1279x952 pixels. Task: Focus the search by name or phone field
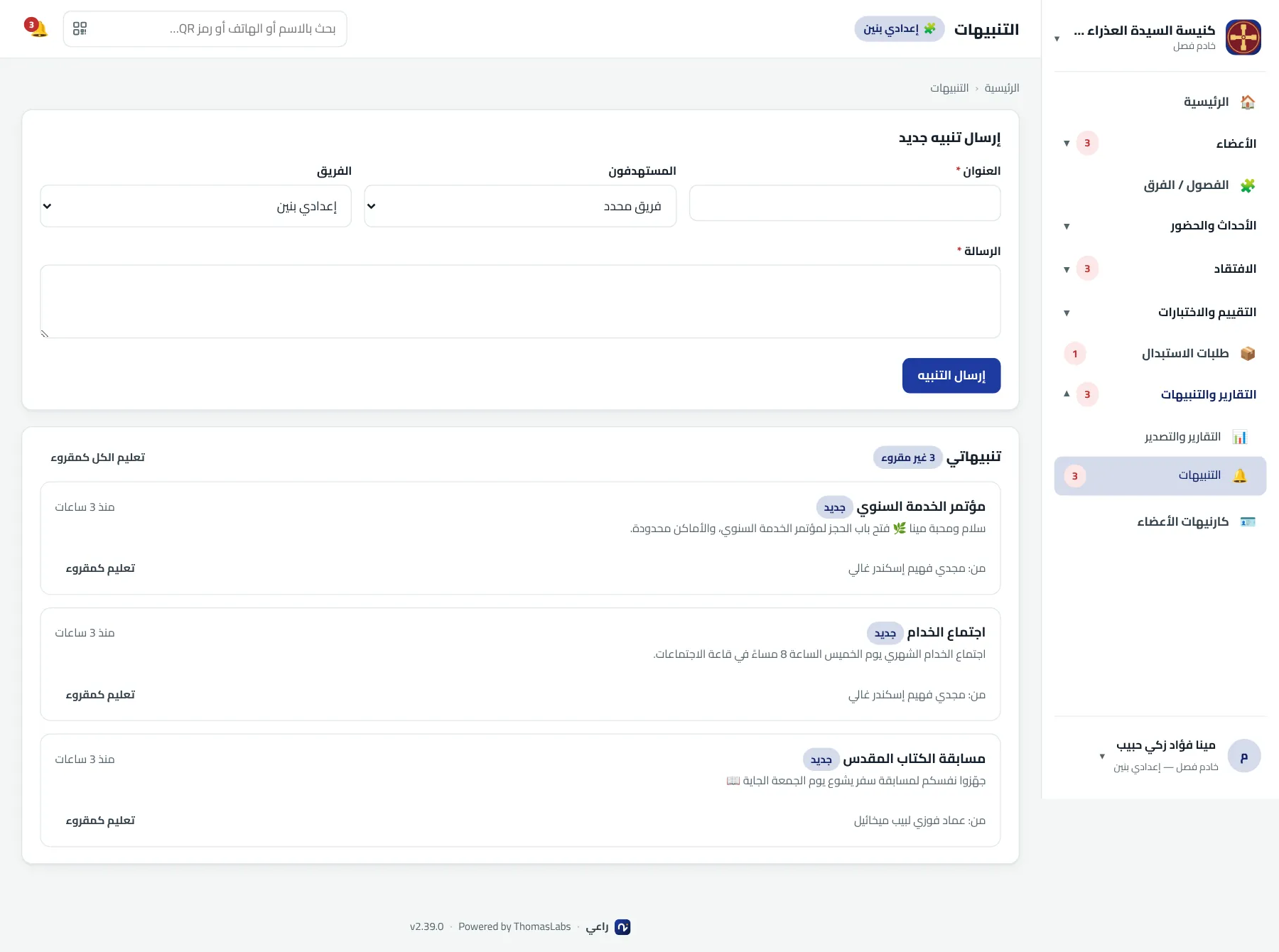205,28
